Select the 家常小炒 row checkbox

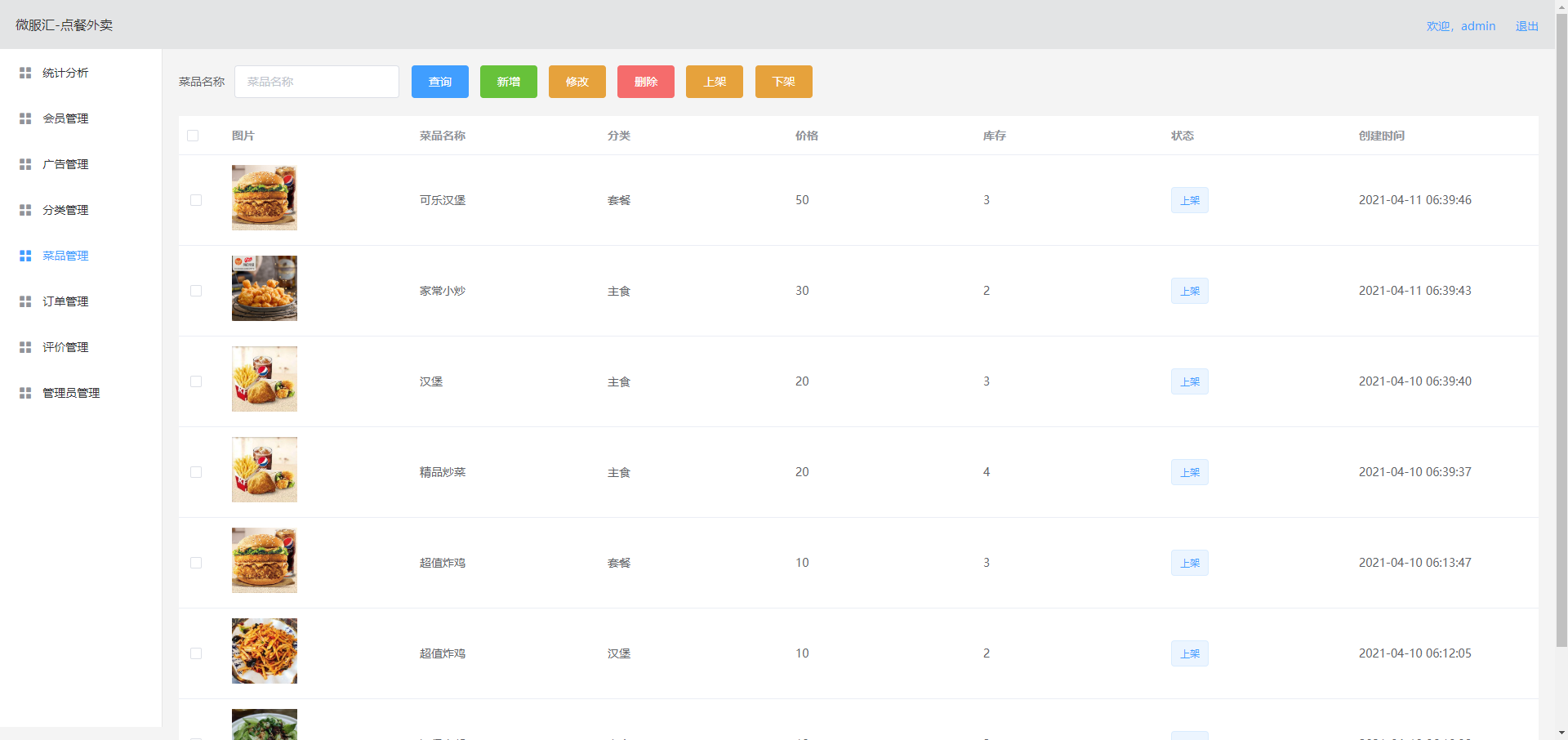(x=196, y=291)
